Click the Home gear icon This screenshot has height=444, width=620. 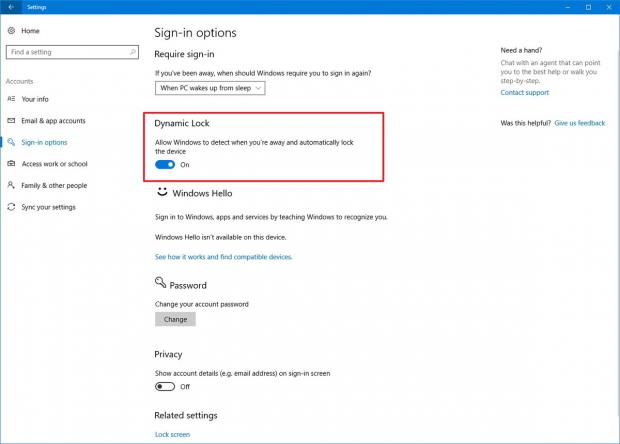(11, 31)
